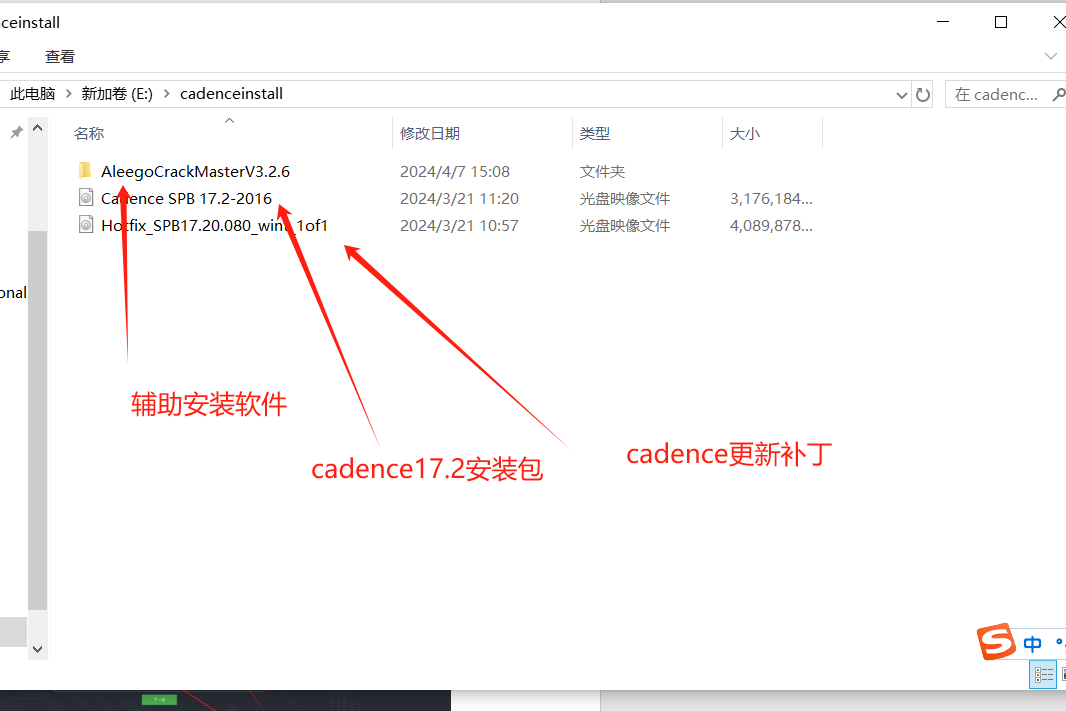The image size is (1066, 711).
Task: Toggle the Chinese input mode indicator
Action: 1032,643
